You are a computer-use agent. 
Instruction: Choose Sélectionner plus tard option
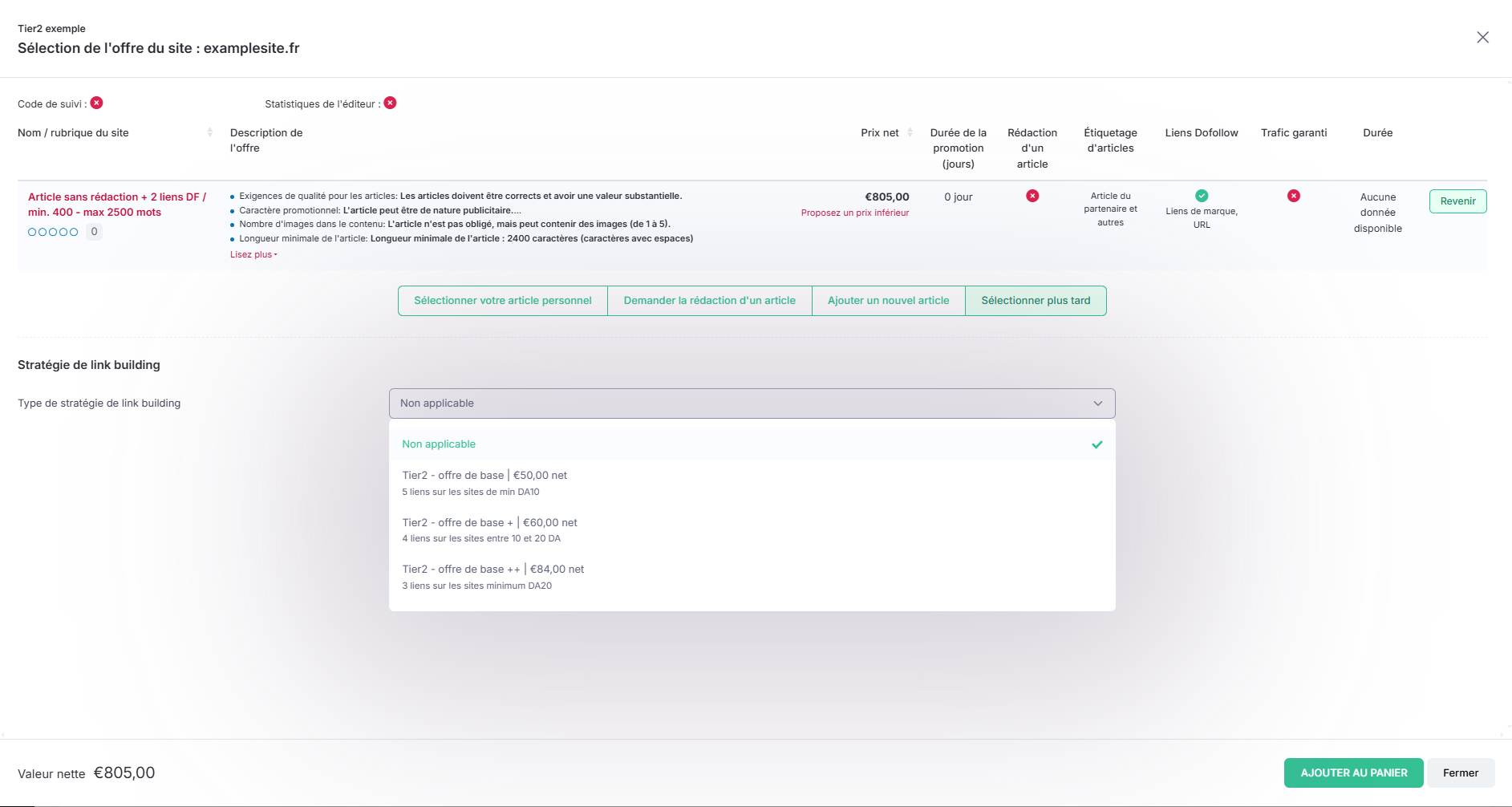coord(1036,301)
